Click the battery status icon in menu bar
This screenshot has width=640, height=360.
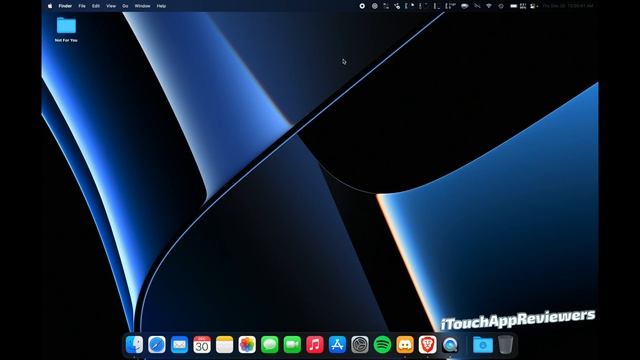click(x=514, y=6)
